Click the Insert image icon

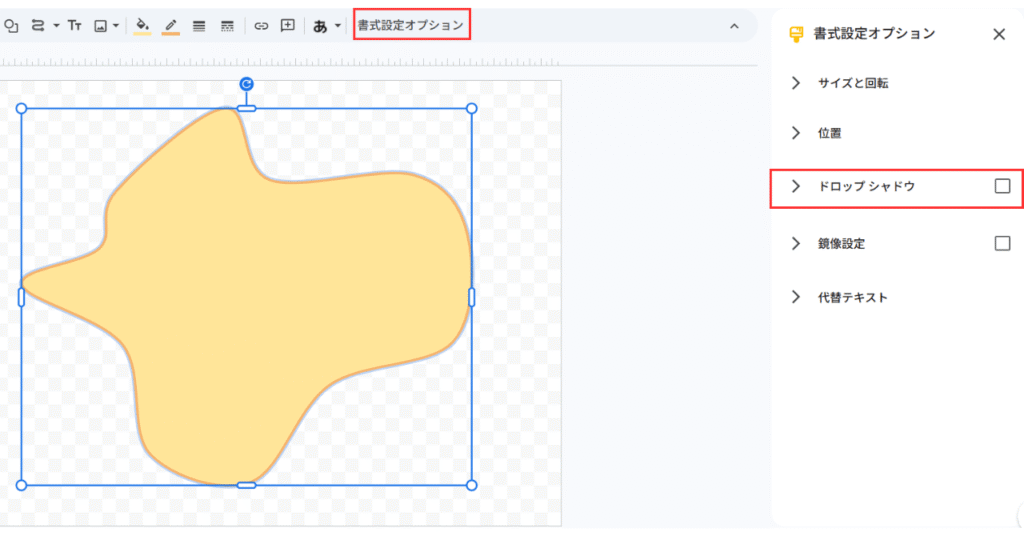pos(101,26)
